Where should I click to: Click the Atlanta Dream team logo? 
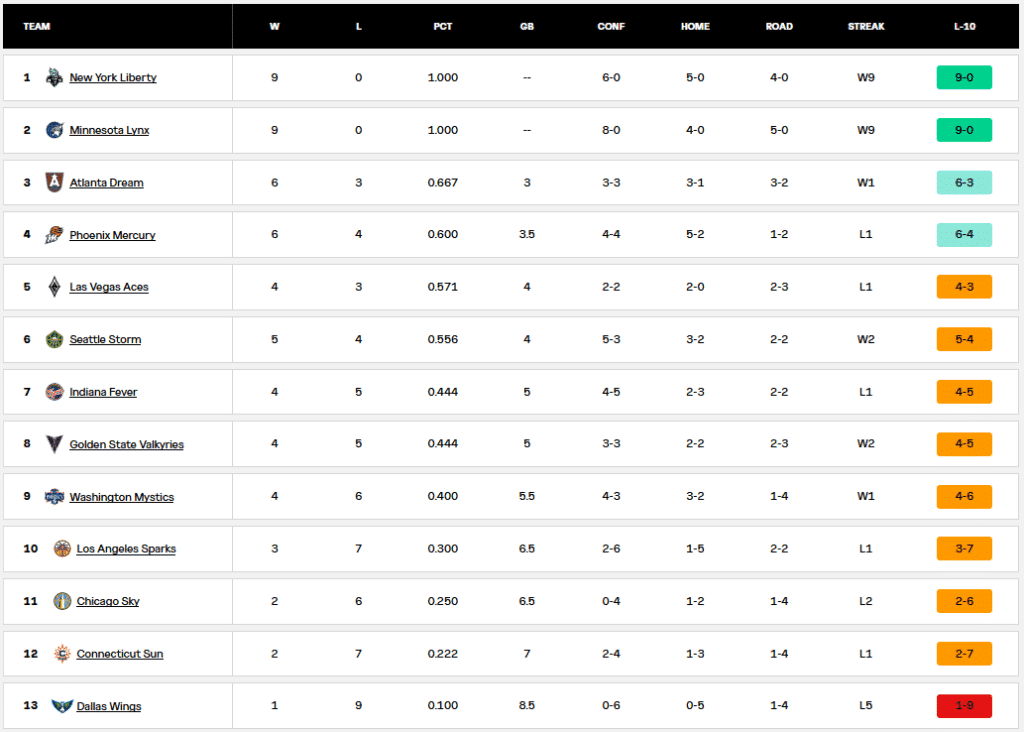54,182
